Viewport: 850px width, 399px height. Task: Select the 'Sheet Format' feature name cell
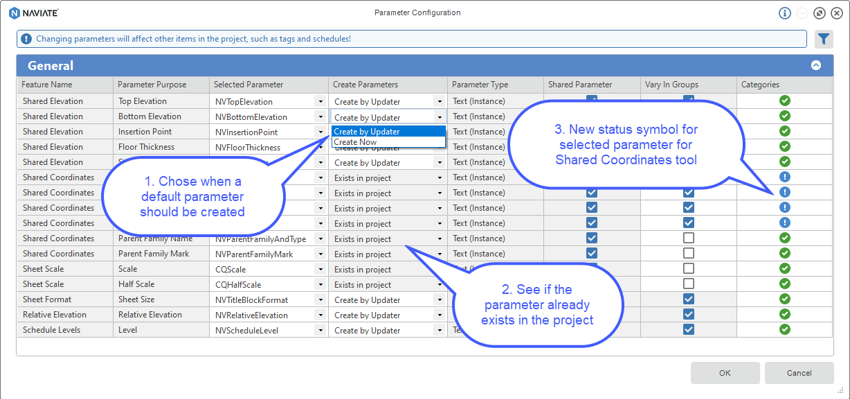[x=65, y=299]
